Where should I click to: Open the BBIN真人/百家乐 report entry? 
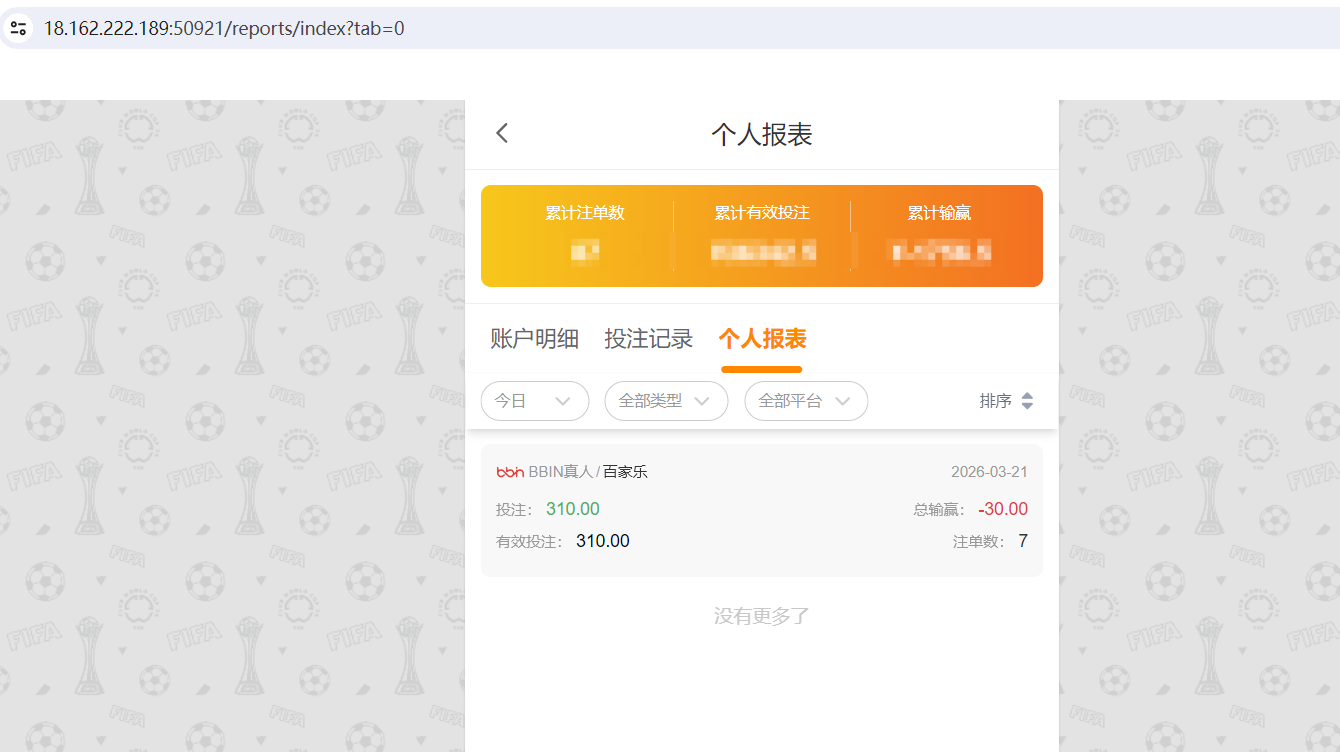pyautogui.click(x=762, y=505)
